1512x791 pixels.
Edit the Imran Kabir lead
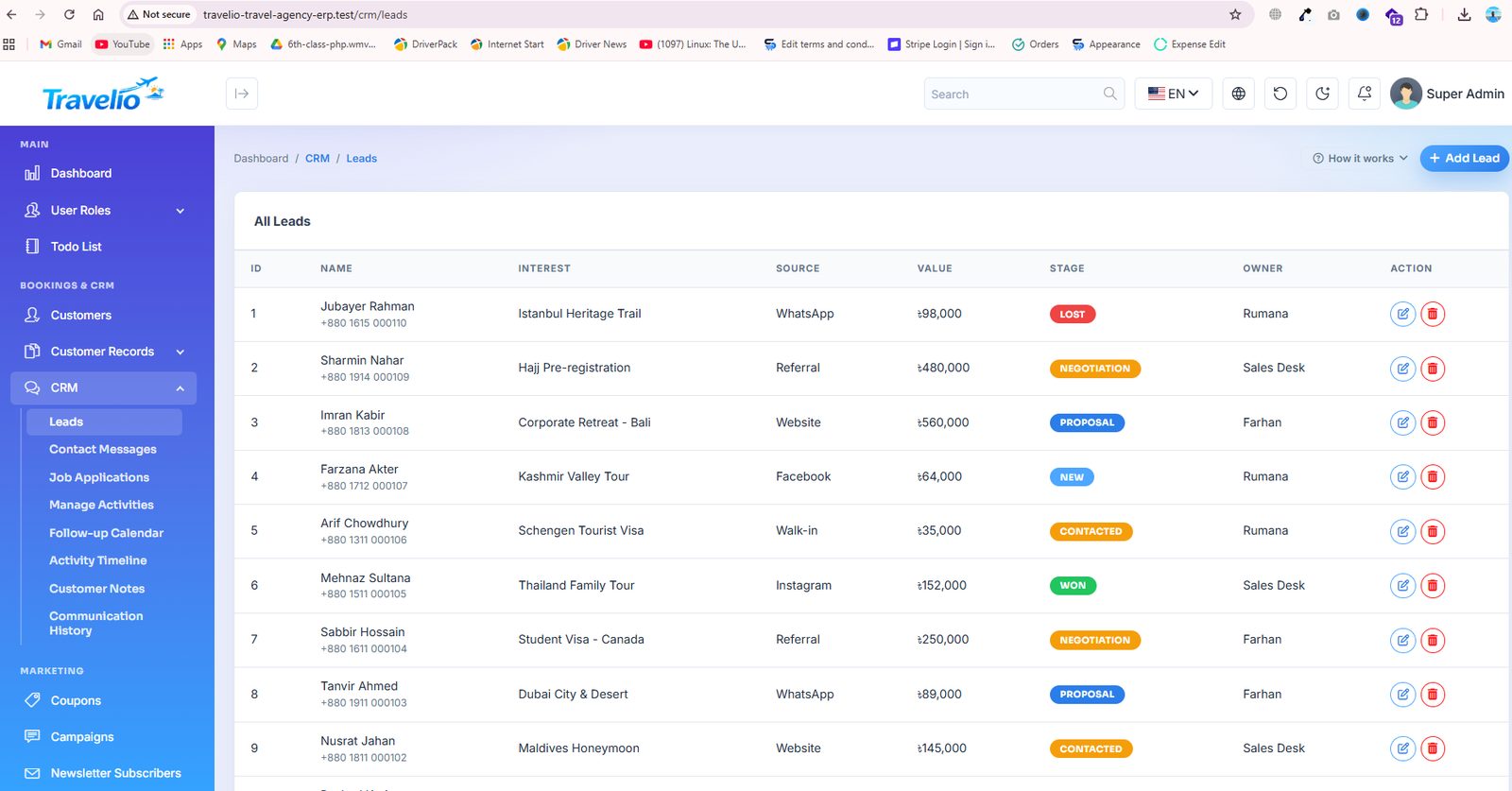[1402, 422]
